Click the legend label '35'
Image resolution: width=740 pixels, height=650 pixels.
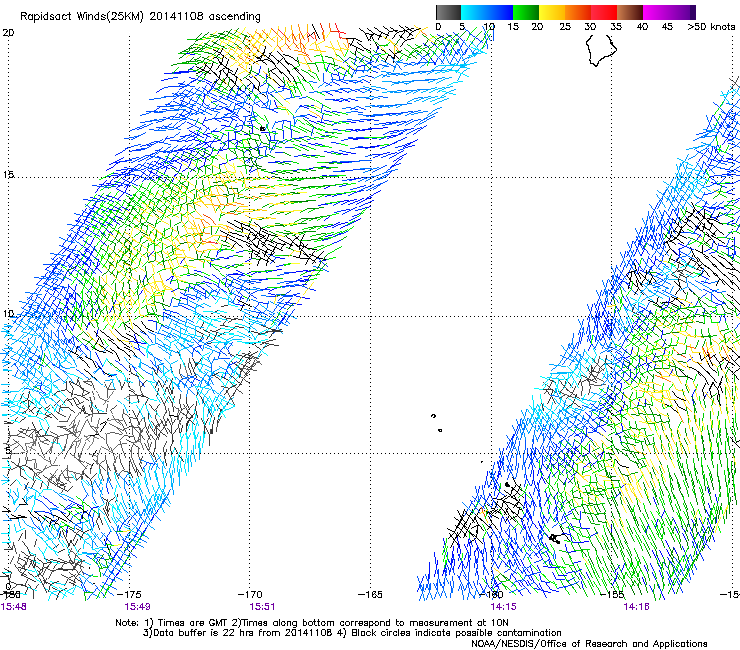click(616, 27)
